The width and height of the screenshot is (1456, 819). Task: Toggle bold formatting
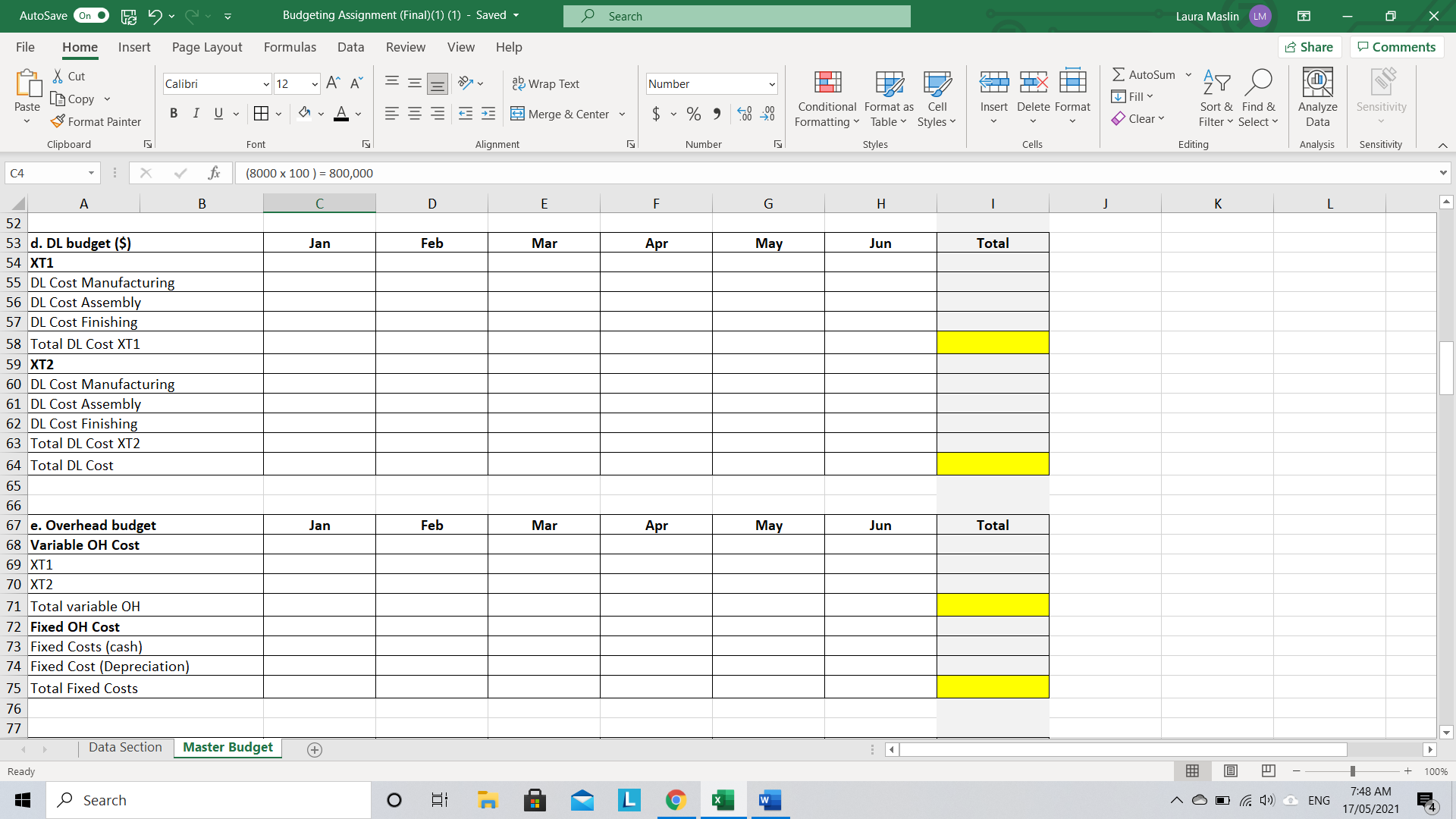click(x=174, y=113)
